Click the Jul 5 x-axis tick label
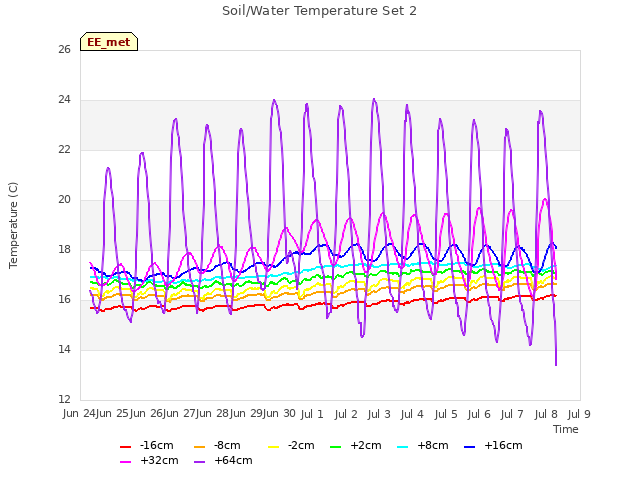The height and width of the screenshot is (480, 640). 446,414
